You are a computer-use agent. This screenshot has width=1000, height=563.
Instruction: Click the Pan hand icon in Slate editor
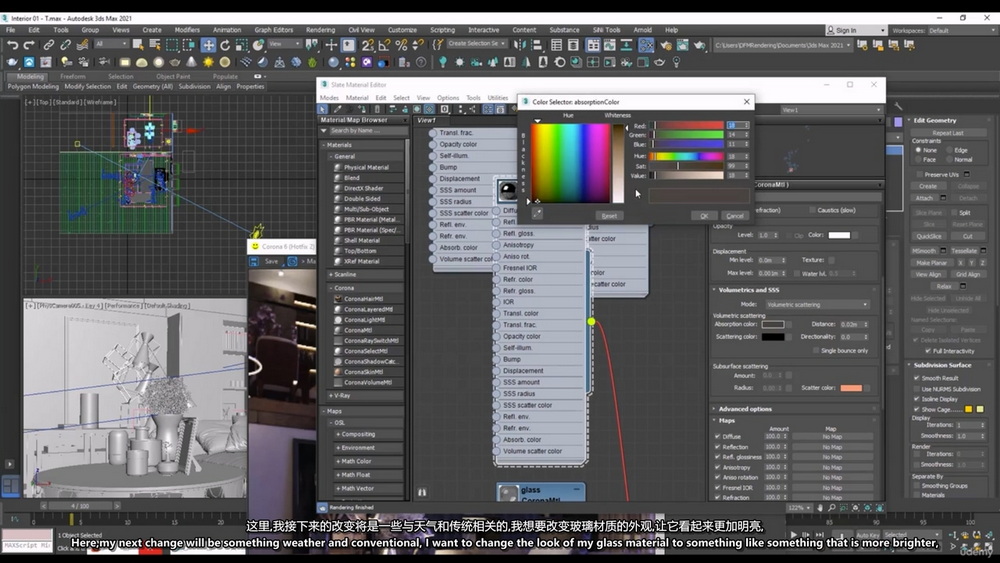click(x=820, y=508)
